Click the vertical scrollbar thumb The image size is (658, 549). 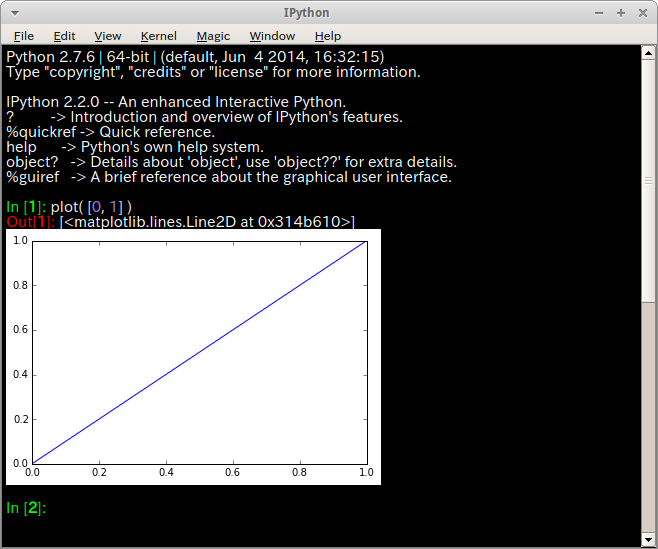click(x=648, y=180)
